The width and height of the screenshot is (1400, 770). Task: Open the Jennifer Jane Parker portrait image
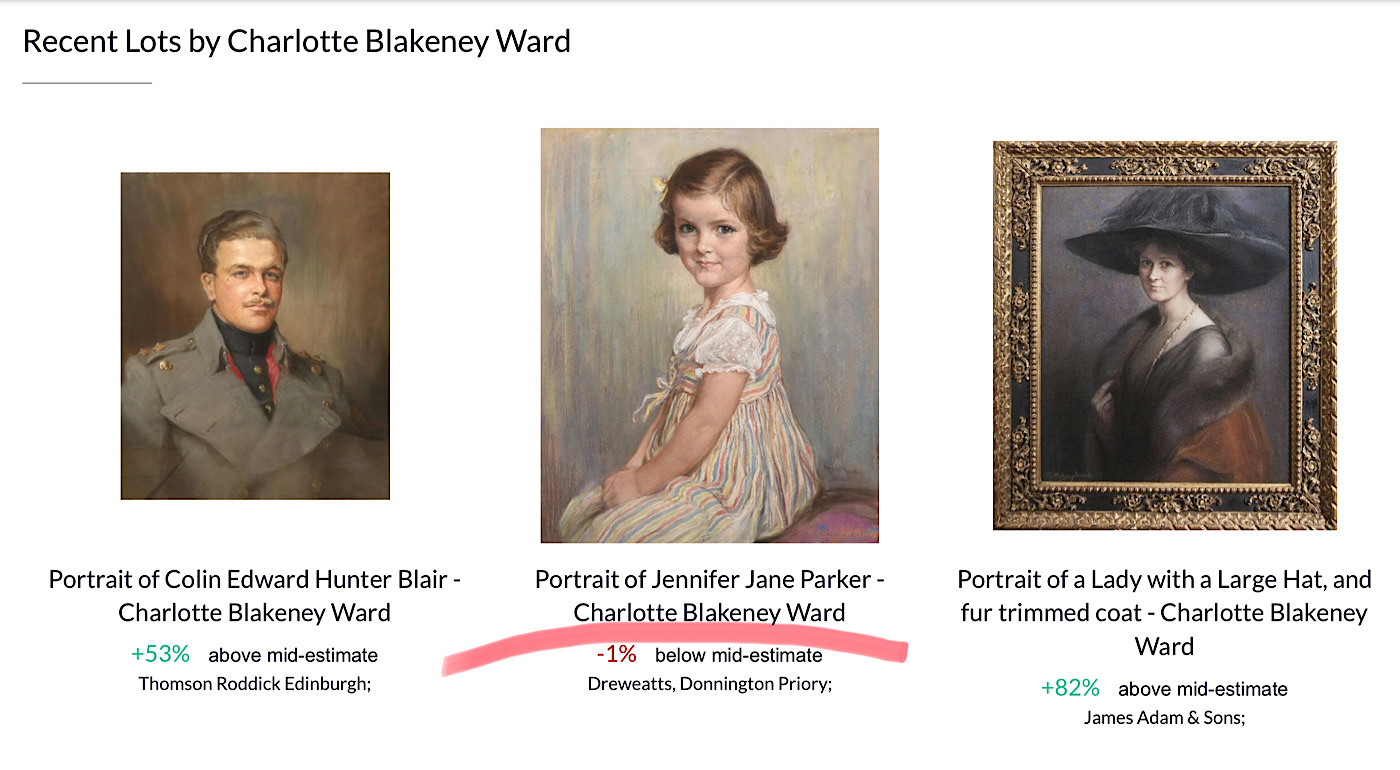tap(709, 335)
